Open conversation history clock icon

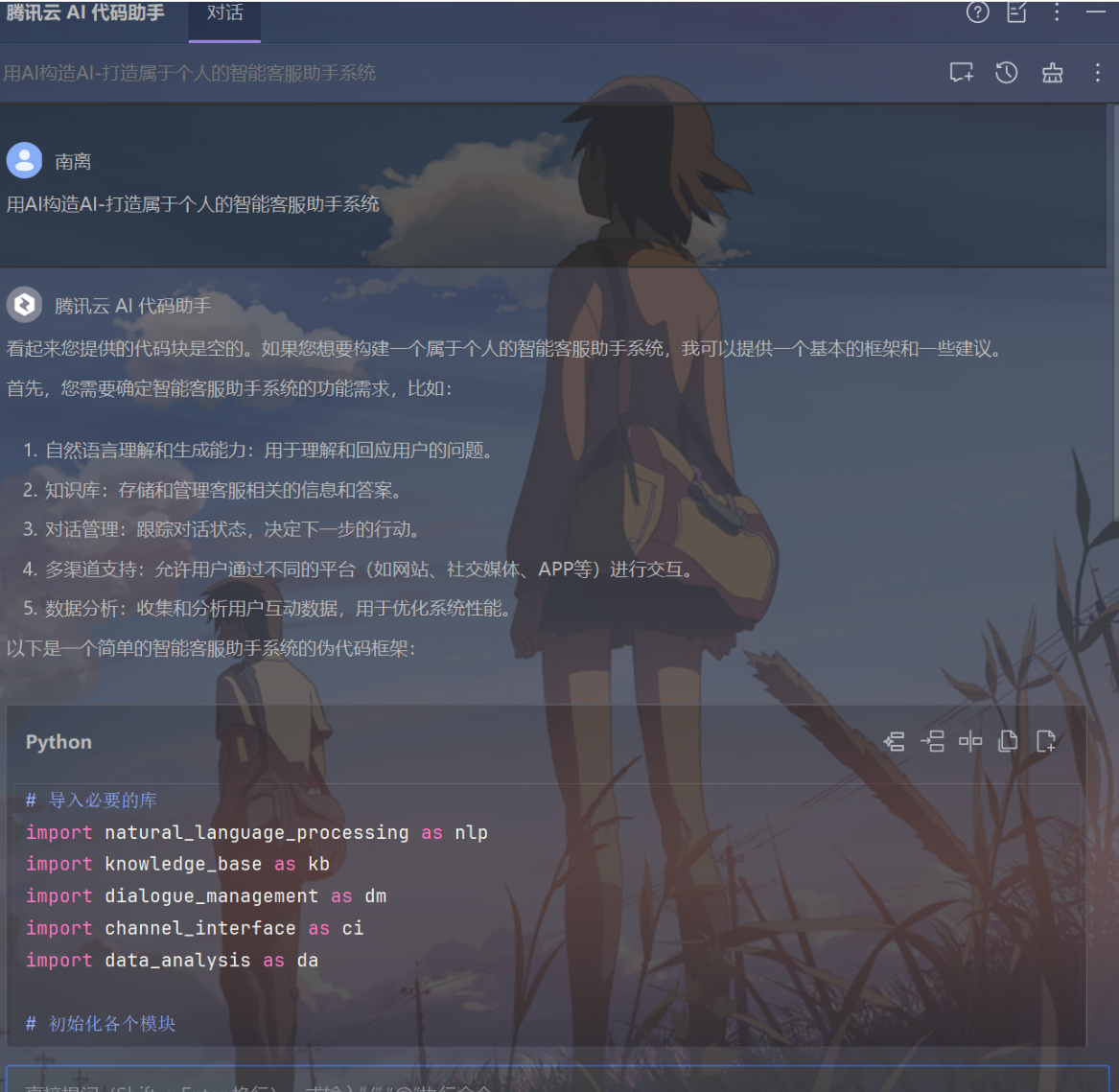tap(1006, 73)
